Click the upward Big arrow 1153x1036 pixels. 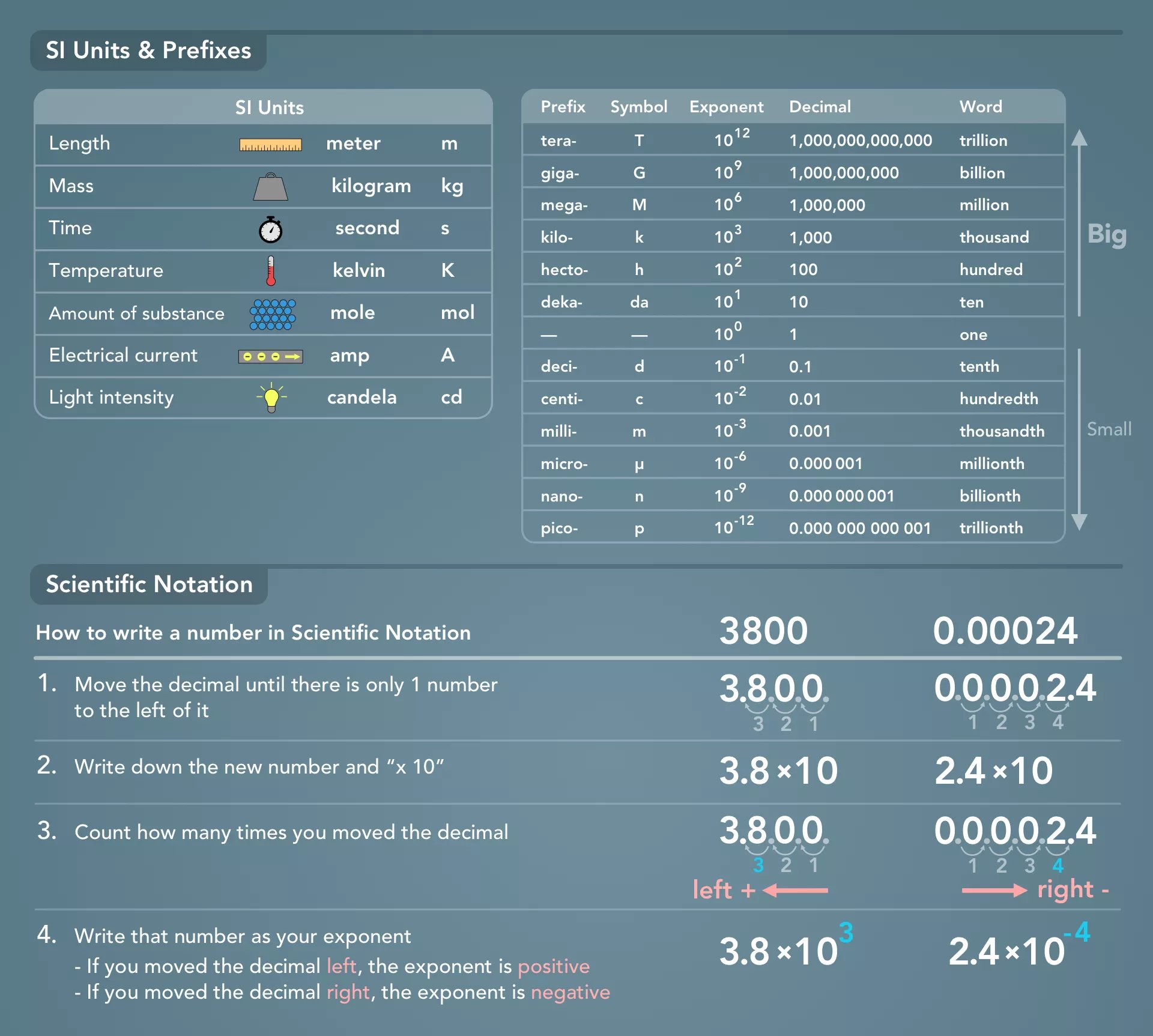[1079, 222]
